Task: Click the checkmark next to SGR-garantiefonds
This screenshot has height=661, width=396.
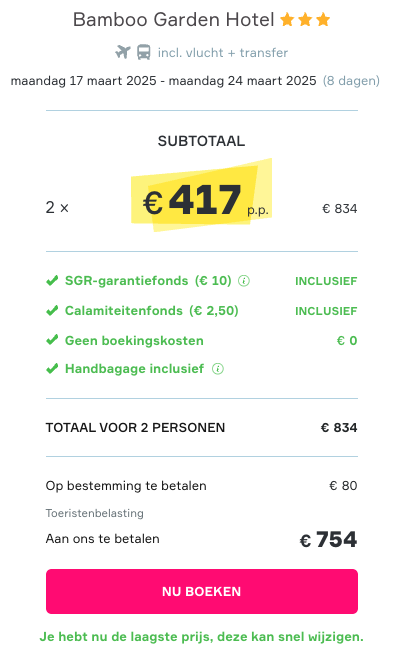Action: (52, 281)
